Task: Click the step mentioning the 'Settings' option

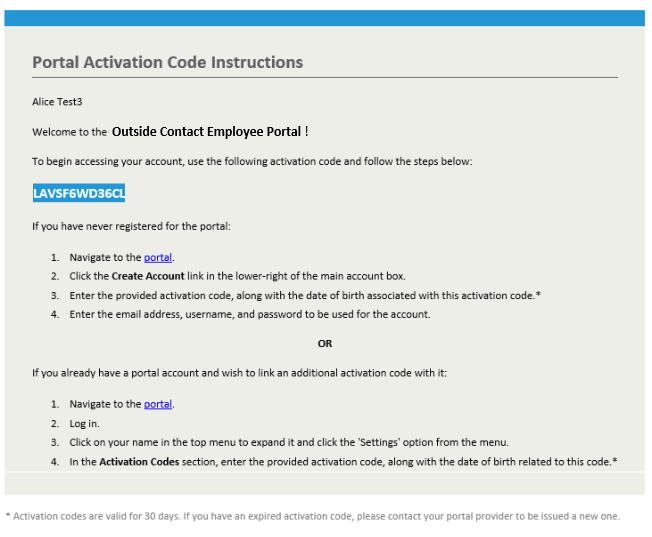Action: point(289,442)
